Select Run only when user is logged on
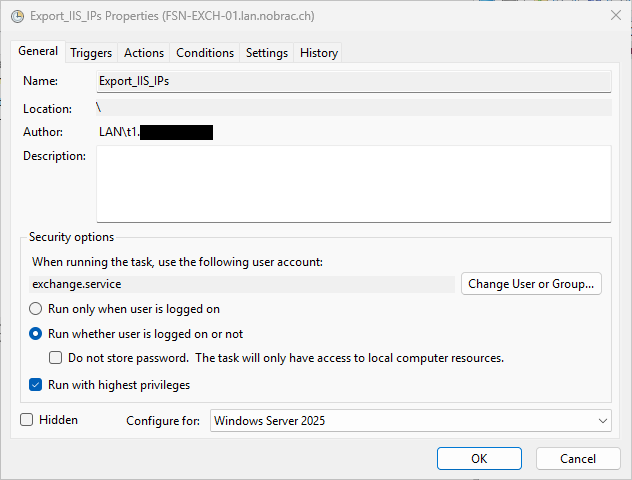The height and width of the screenshot is (480, 632). (35, 309)
